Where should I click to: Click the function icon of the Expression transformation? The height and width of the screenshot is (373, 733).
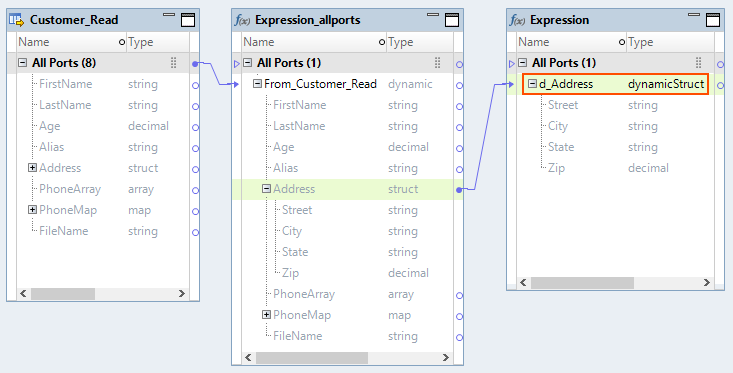(x=517, y=20)
